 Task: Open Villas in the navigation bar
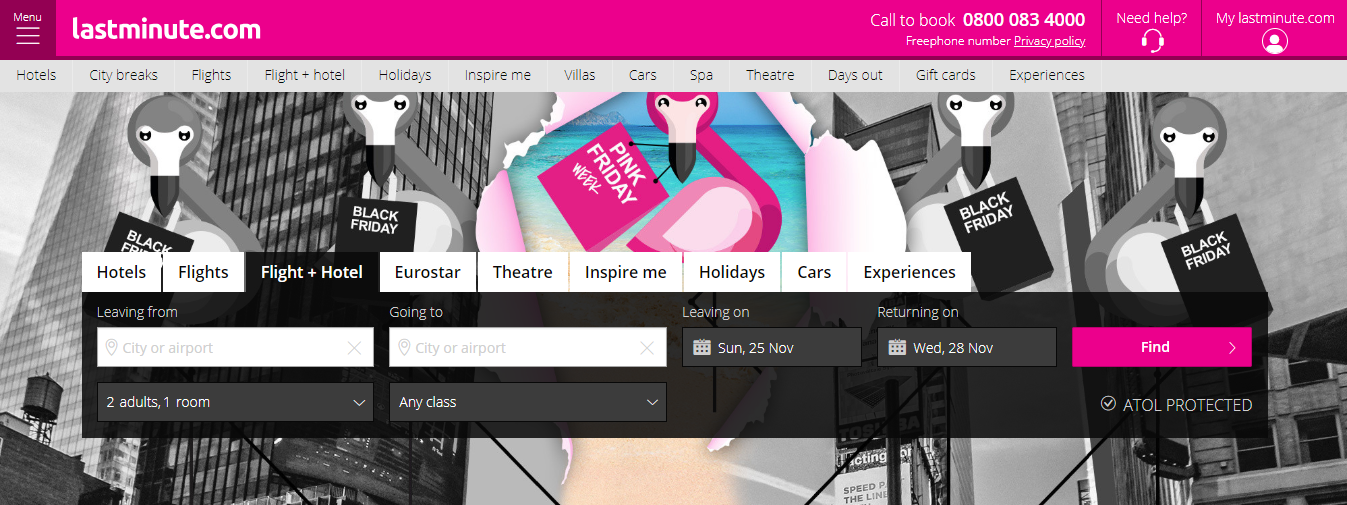click(x=580, y=75)
